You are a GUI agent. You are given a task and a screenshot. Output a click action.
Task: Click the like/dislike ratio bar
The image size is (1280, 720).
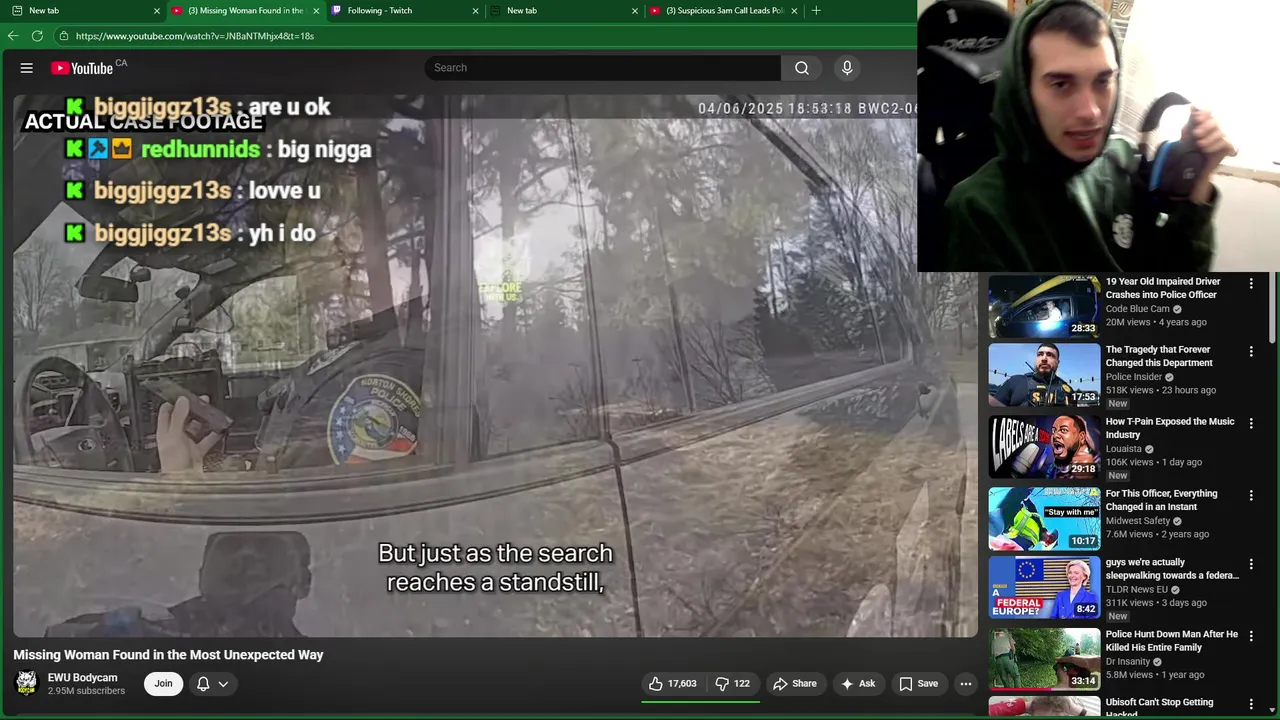coord(700,701)
